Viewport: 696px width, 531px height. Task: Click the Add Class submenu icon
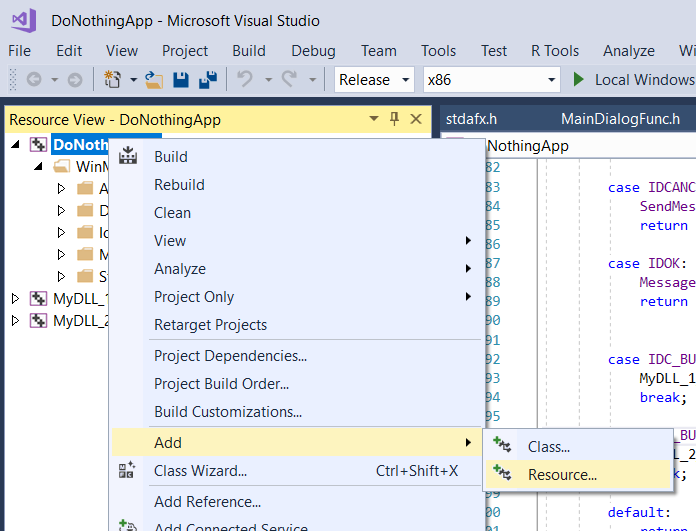502,444
